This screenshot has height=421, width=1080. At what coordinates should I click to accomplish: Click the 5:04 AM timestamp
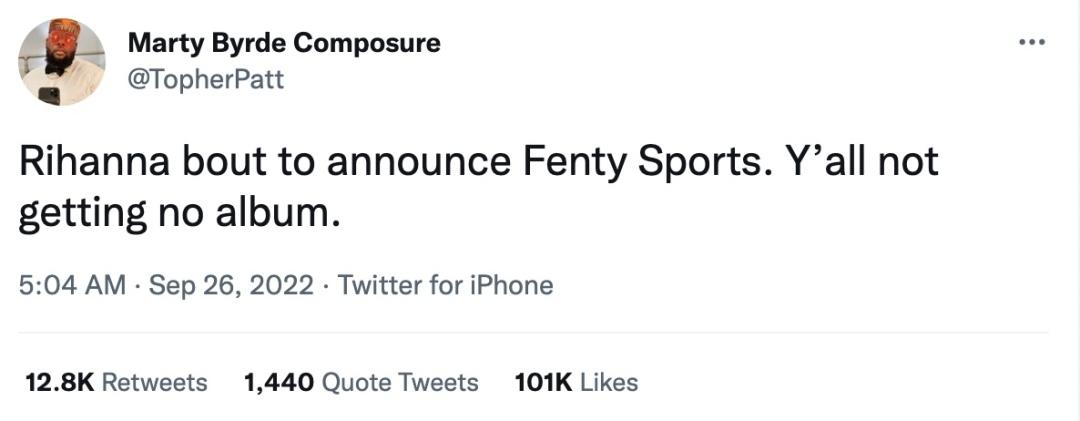(72, 285)
